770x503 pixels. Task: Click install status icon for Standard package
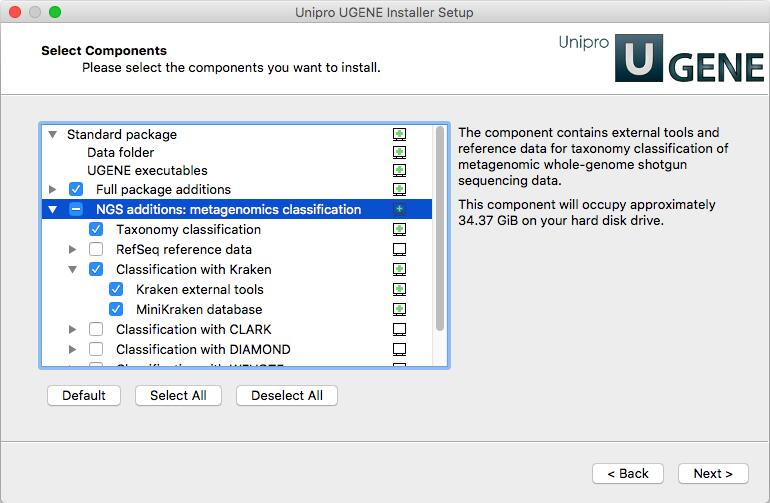point(399,134)
